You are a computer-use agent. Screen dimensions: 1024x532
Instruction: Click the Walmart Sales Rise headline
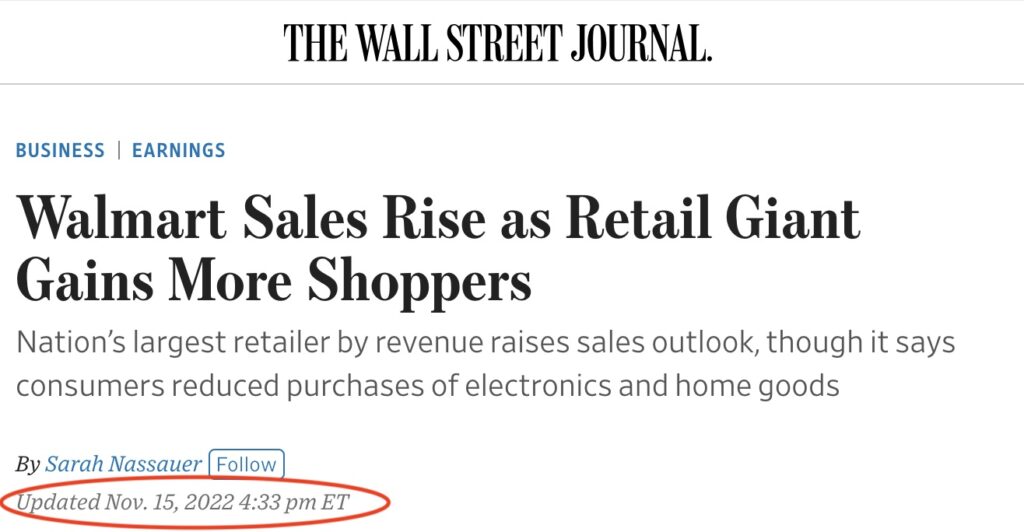[x=438, y=250]
